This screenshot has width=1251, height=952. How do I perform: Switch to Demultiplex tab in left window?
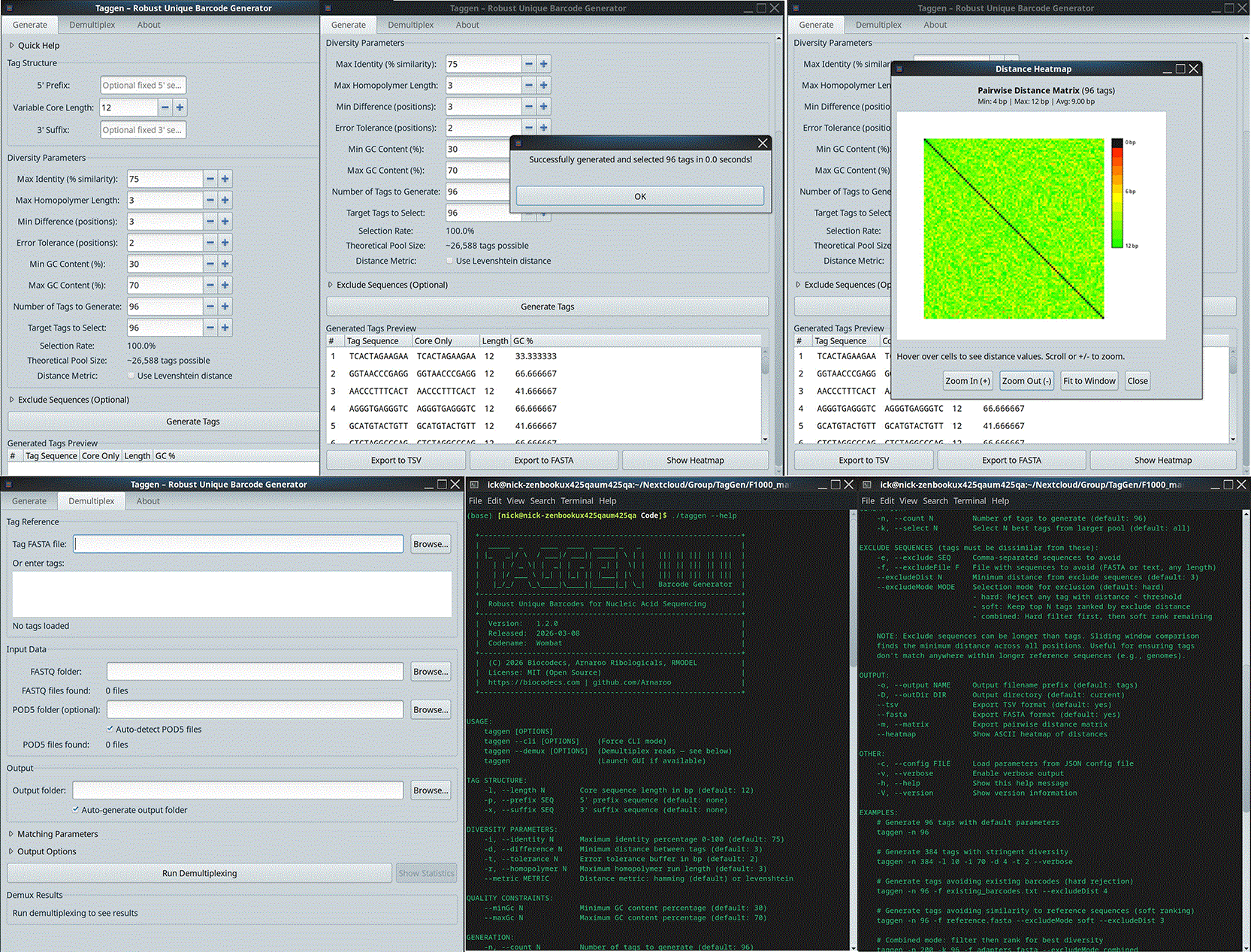pos(92,25)
